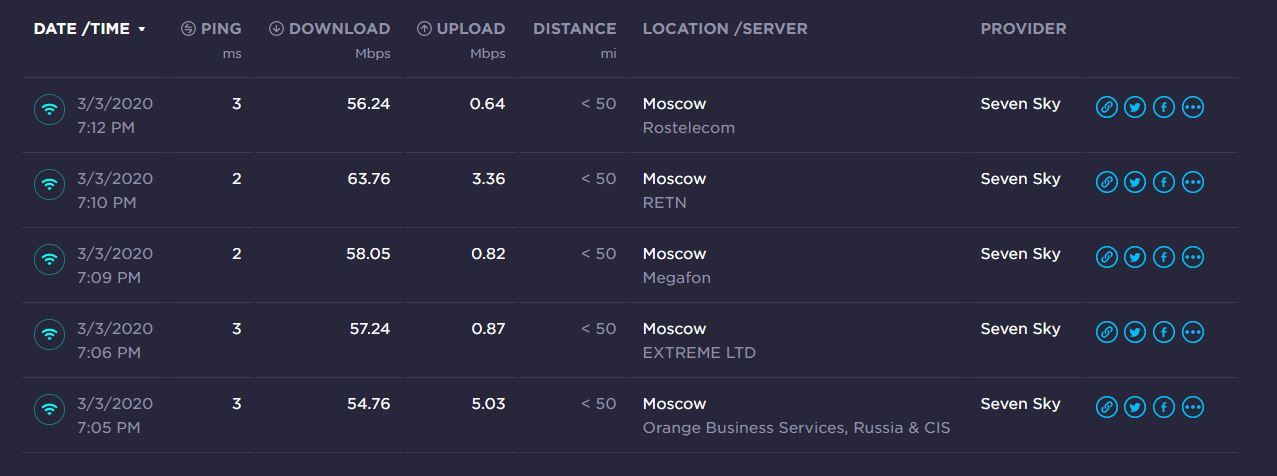The height and width of the screenshot is (476, 1277).
Task: Select the 54.76 Mbps download result row
Action: [367, 404]
